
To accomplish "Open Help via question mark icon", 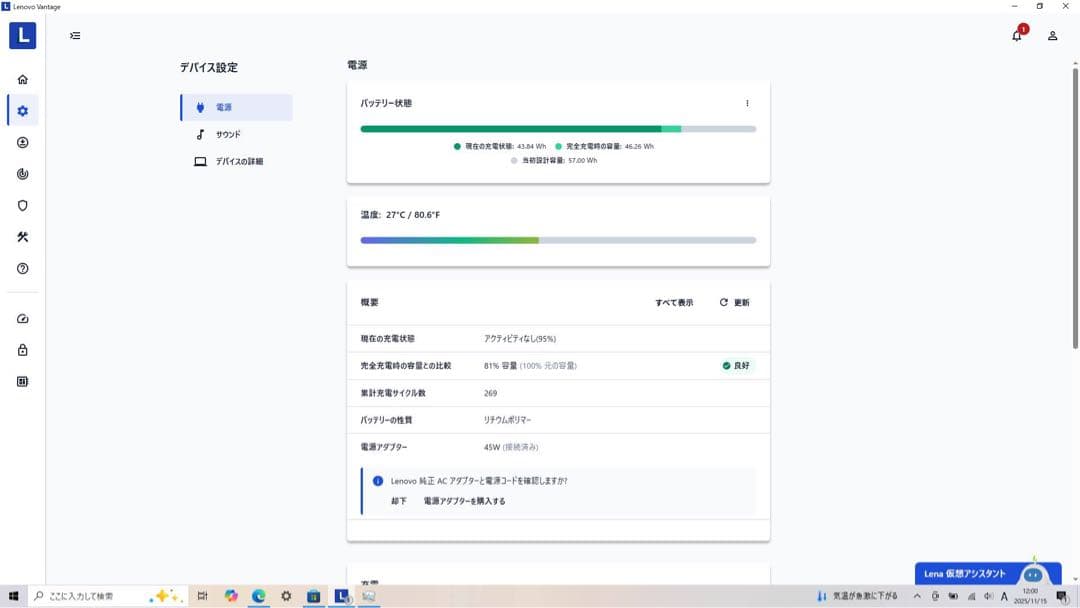I will coord(22,269).
